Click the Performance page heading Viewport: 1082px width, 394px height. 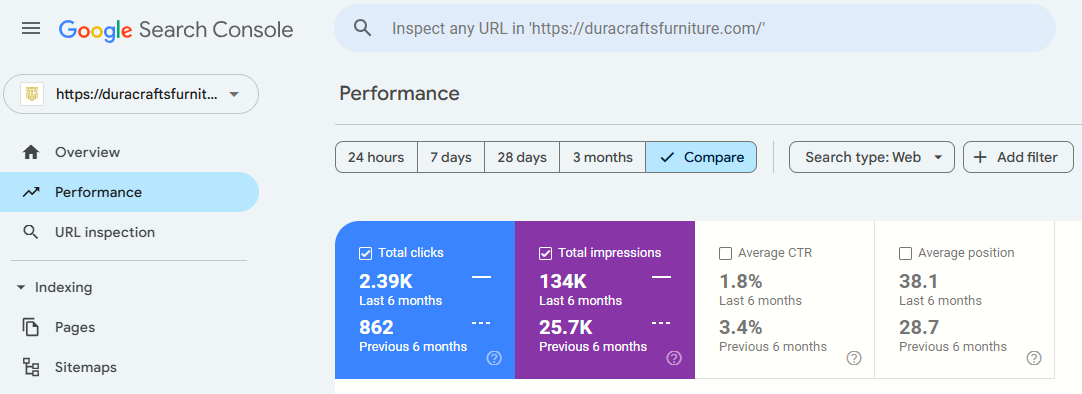pos(400,93)
